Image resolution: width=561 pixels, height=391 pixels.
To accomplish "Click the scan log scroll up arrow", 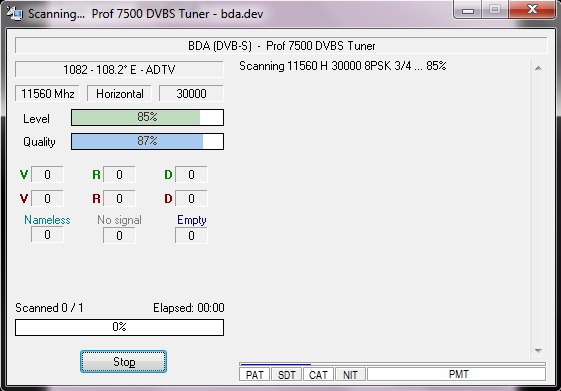I will coord(538,68).
